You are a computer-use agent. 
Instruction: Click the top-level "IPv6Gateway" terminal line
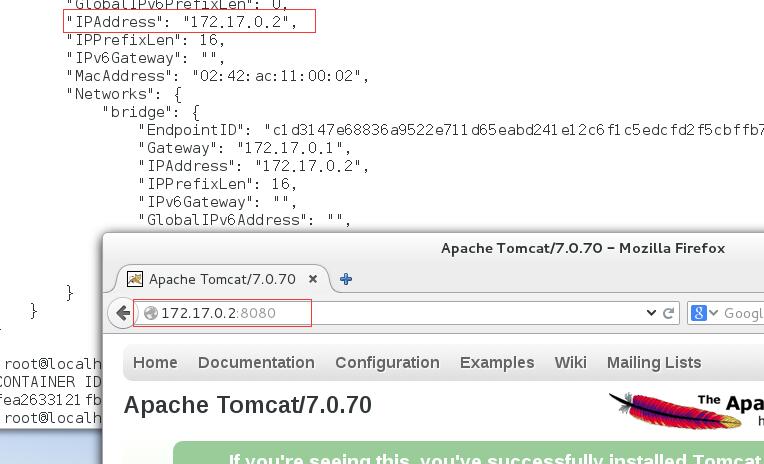point(145,58)
